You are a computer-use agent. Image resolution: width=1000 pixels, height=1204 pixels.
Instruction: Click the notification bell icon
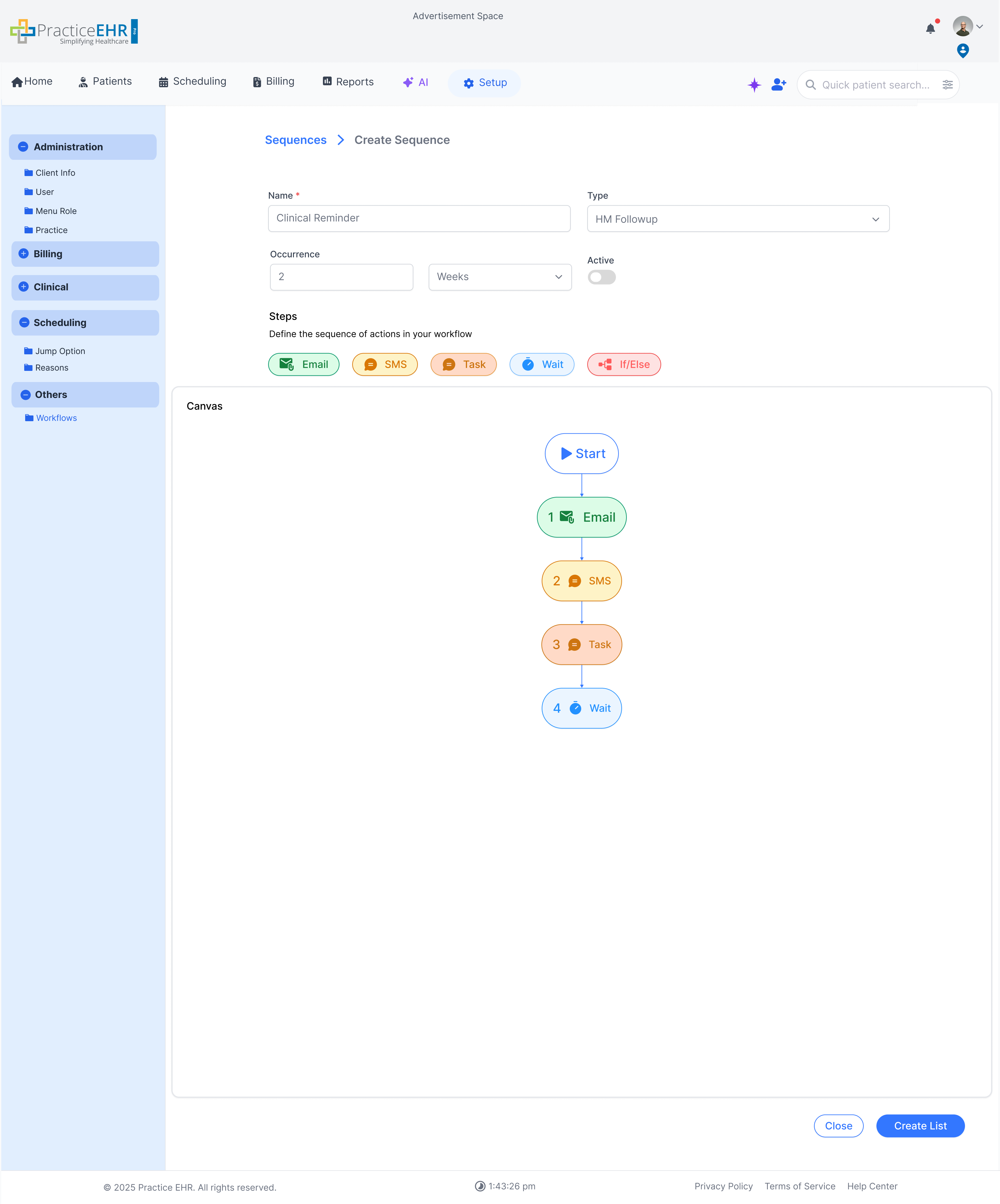coord(930,29)
